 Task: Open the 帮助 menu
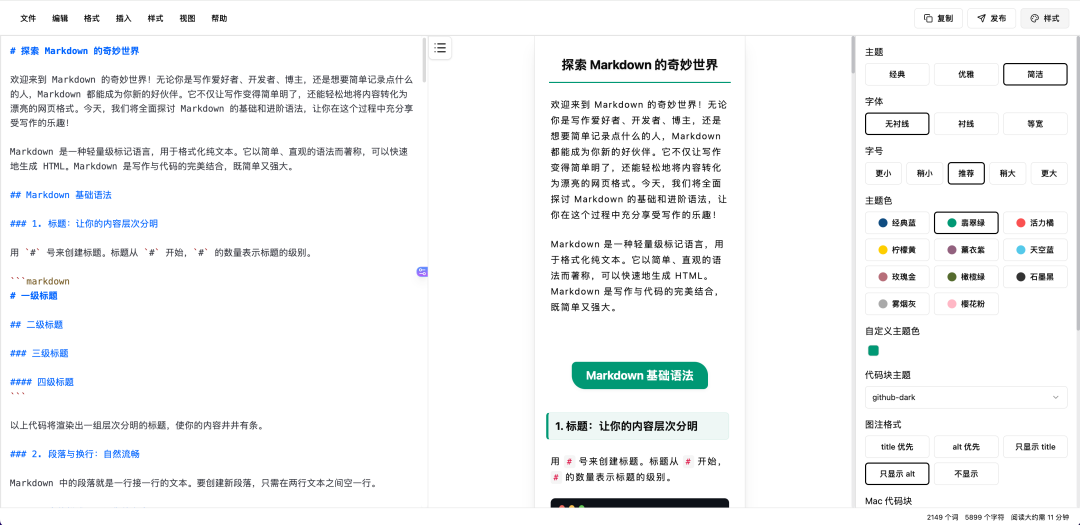coord(219,18)
